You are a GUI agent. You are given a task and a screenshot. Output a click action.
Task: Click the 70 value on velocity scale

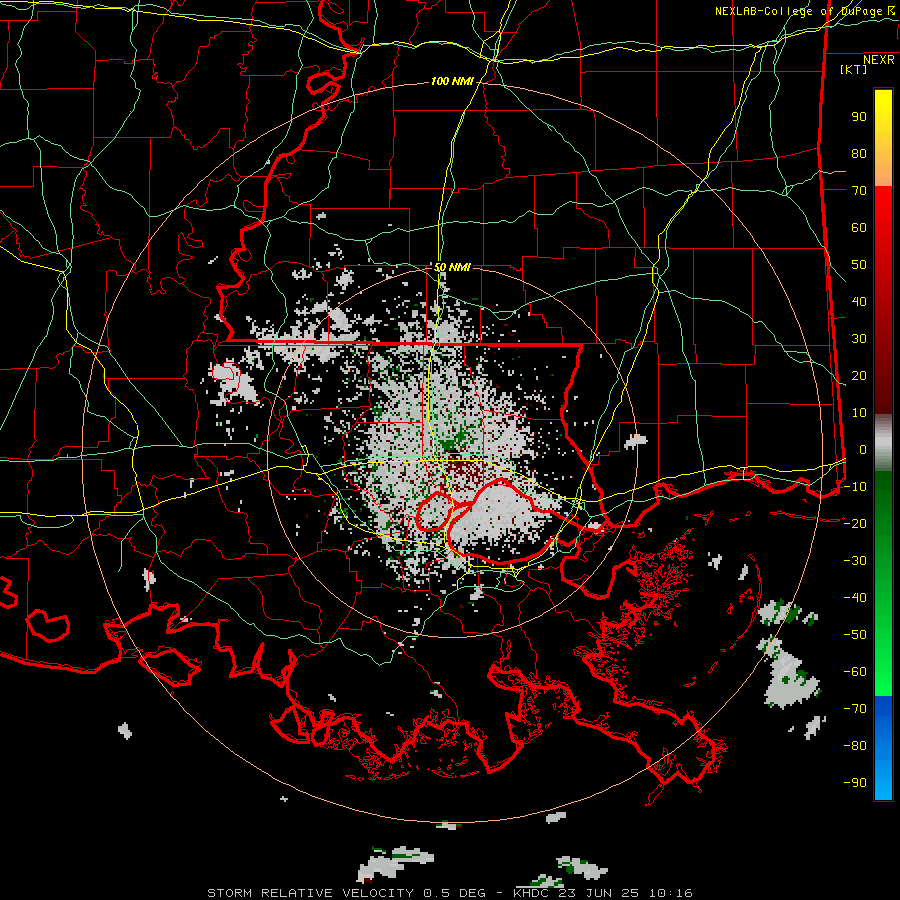859,191
